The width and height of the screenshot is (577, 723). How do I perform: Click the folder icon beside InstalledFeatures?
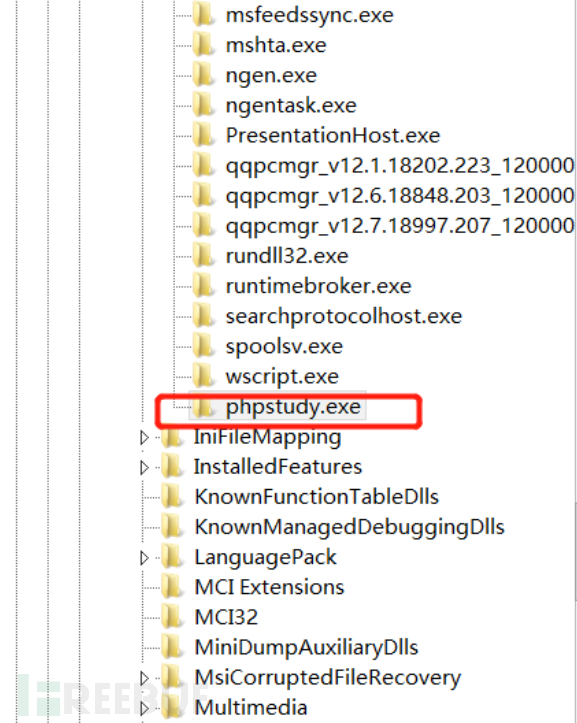click(172, 466)
